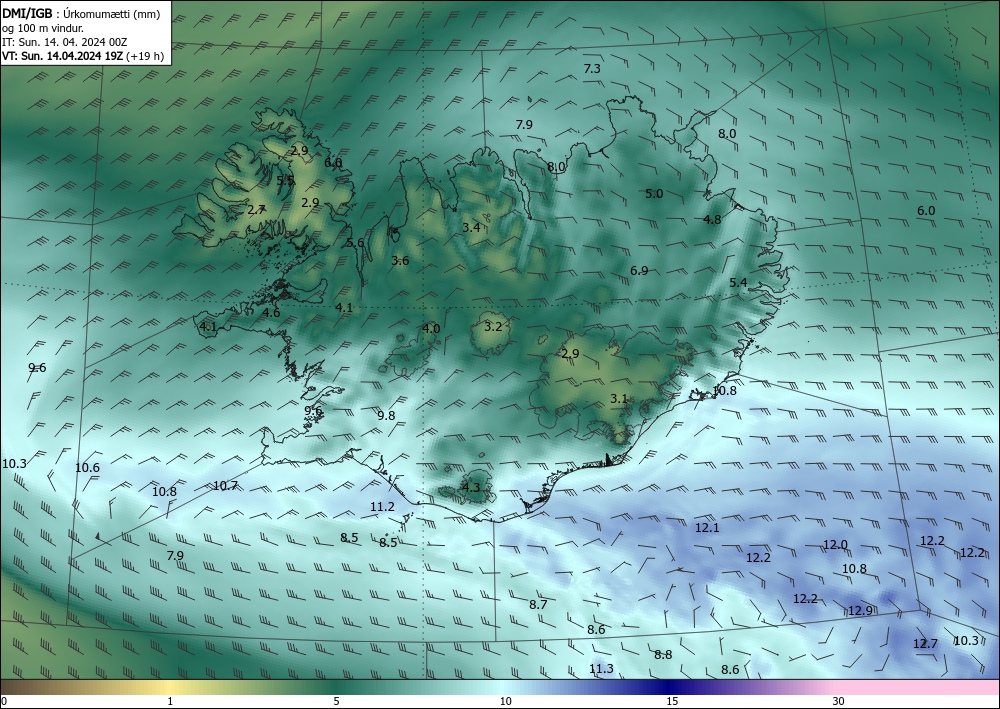1000x709 pixels.
Task: Click the 11.2 value on the map
Action: [x=382, y=506]
